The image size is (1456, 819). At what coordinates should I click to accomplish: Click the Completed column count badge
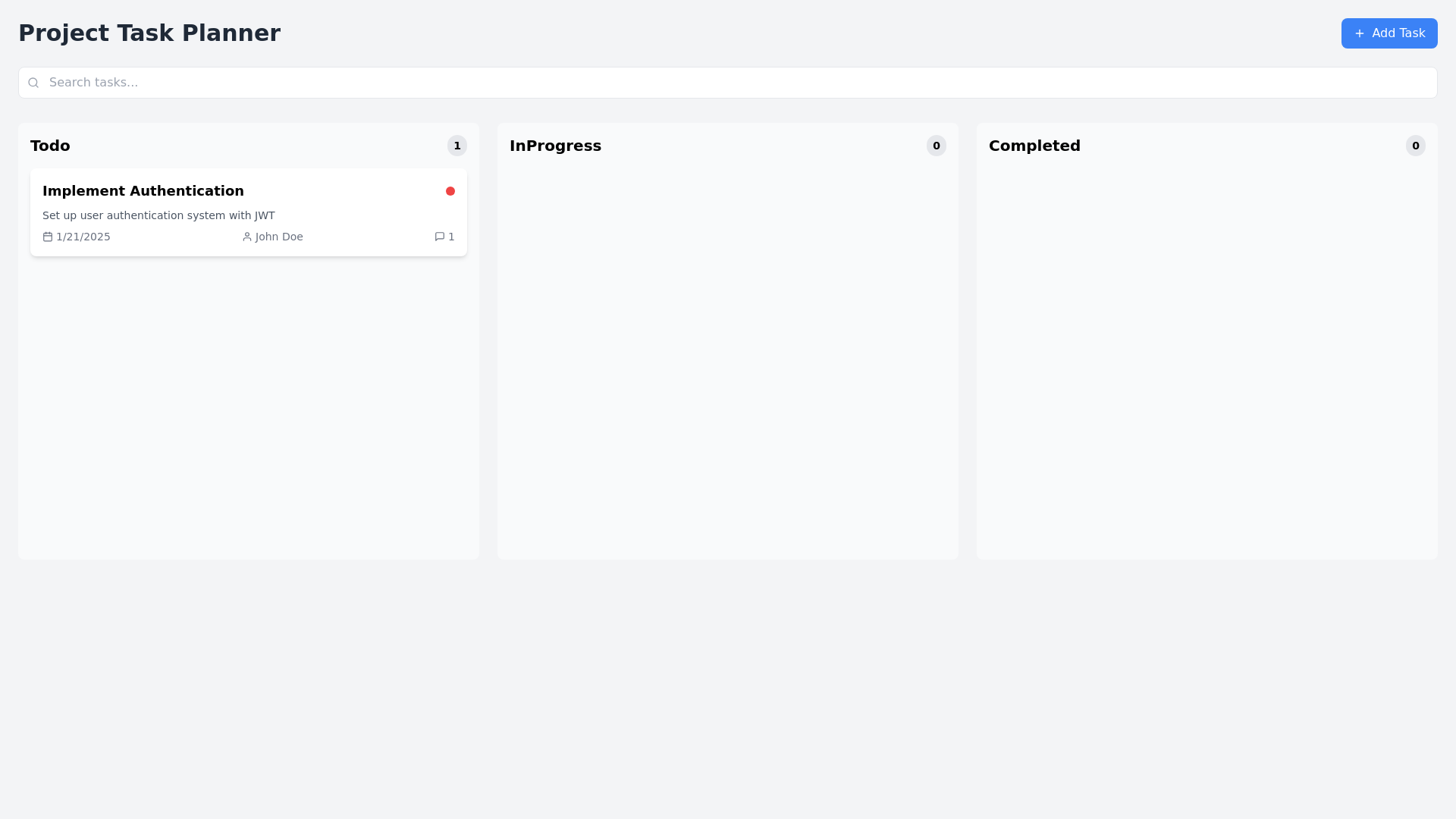(1416, 146)
